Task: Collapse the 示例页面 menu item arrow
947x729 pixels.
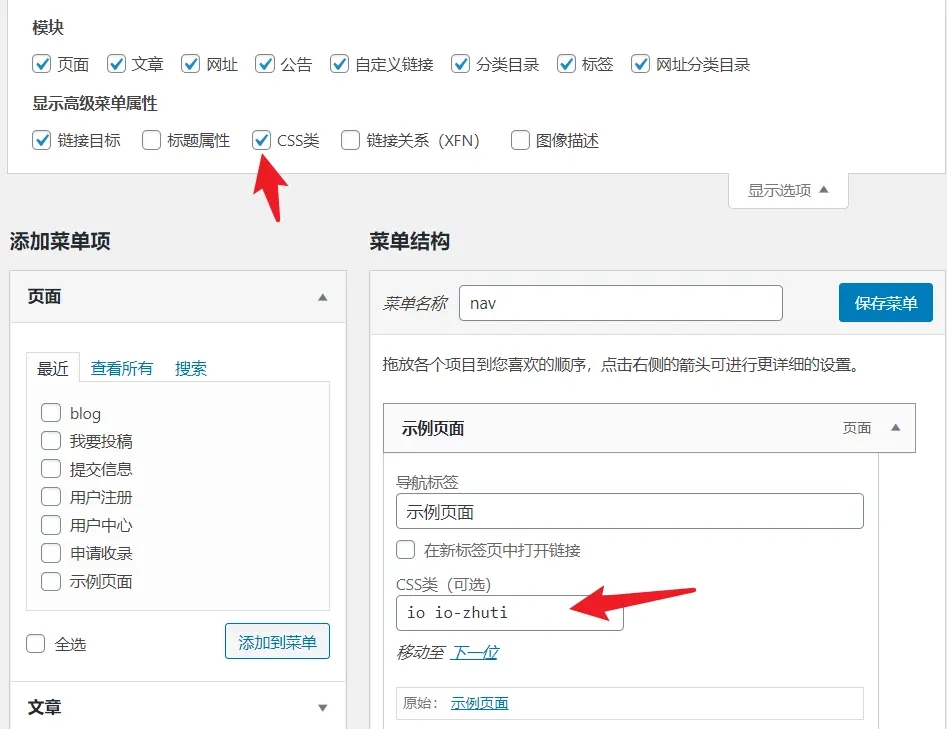Action: pos(895,428)
